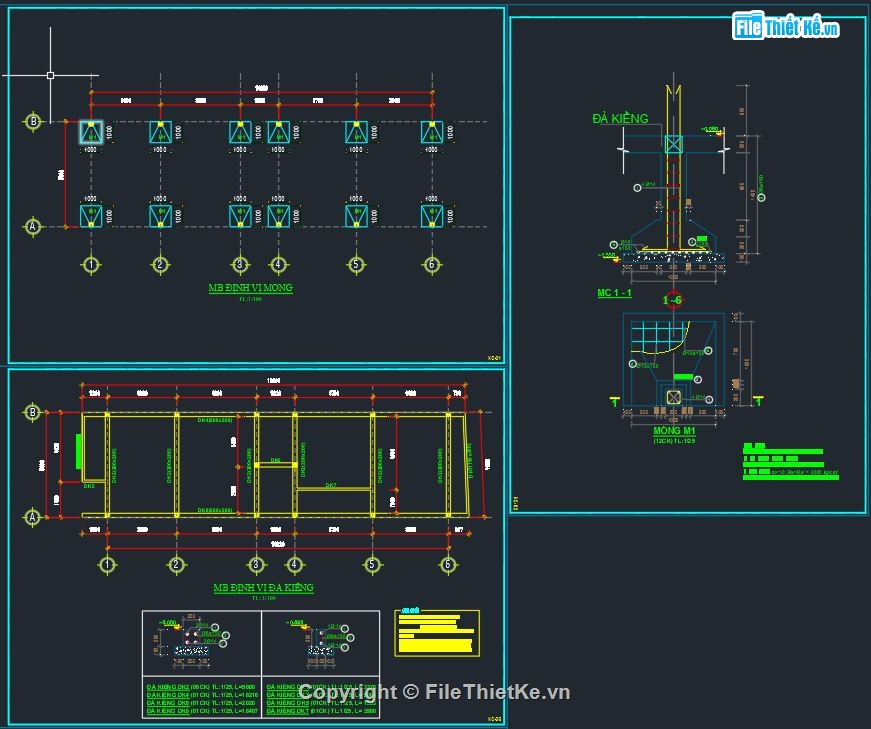Select footing M1 at grid B-6 in MB ĐỊNH VỊ MÓNG plan

click(432, 132)
